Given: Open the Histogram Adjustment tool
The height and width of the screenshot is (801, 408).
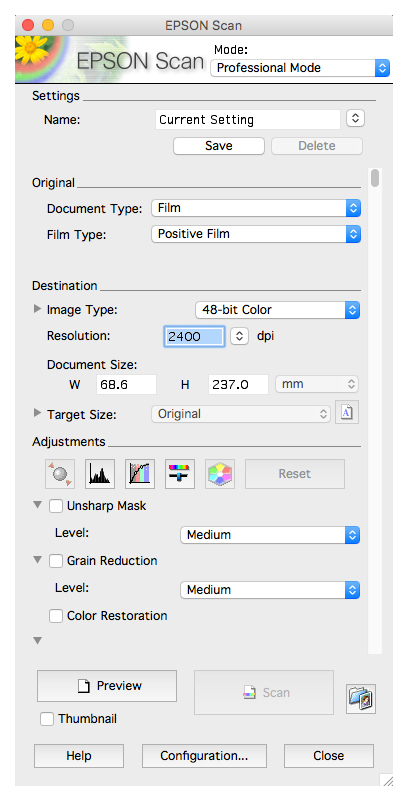Looking at the screenshot, I should click(x=100, y=474).
